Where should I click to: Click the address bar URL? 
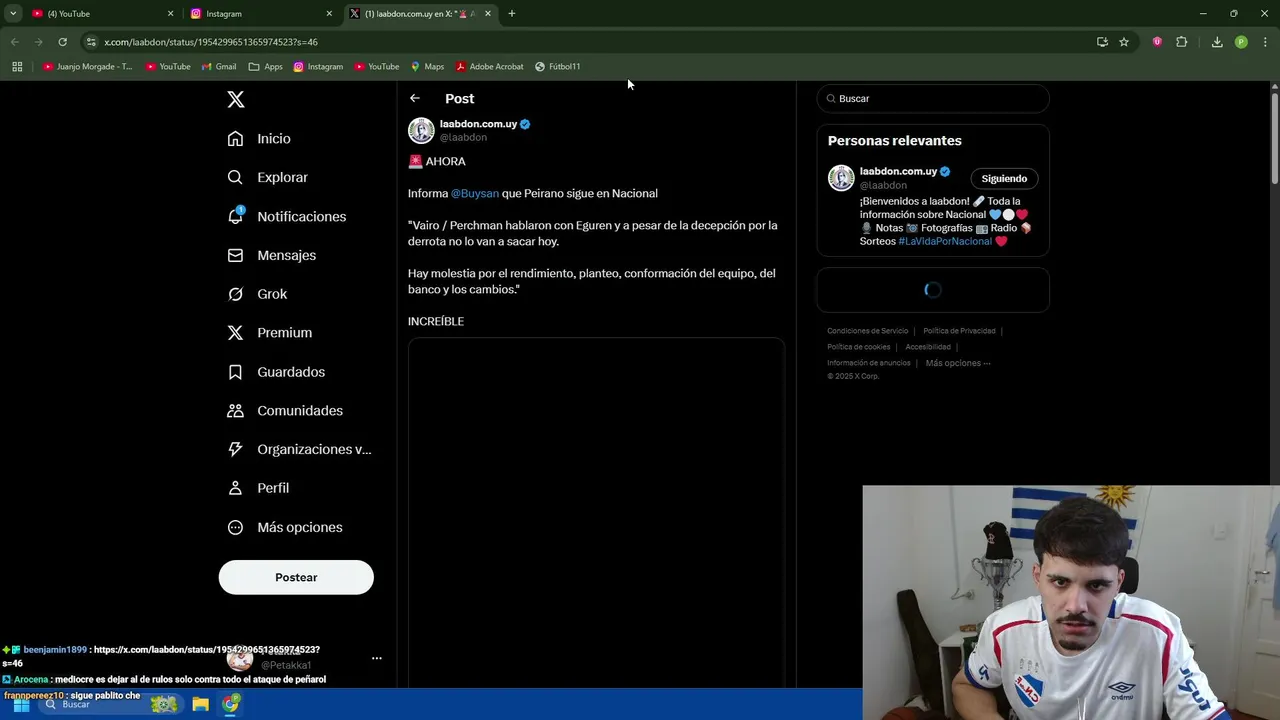(x=211, y=42)
